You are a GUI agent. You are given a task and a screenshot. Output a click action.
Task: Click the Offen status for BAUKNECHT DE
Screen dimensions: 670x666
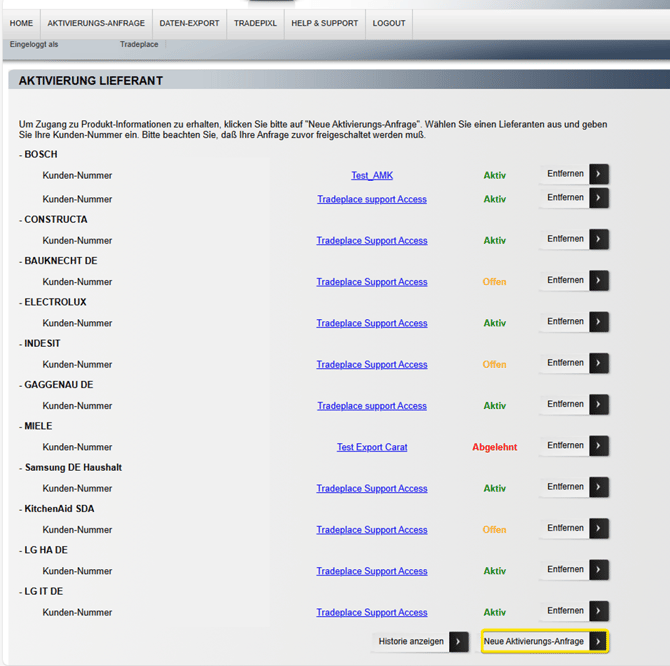[494, 282]
